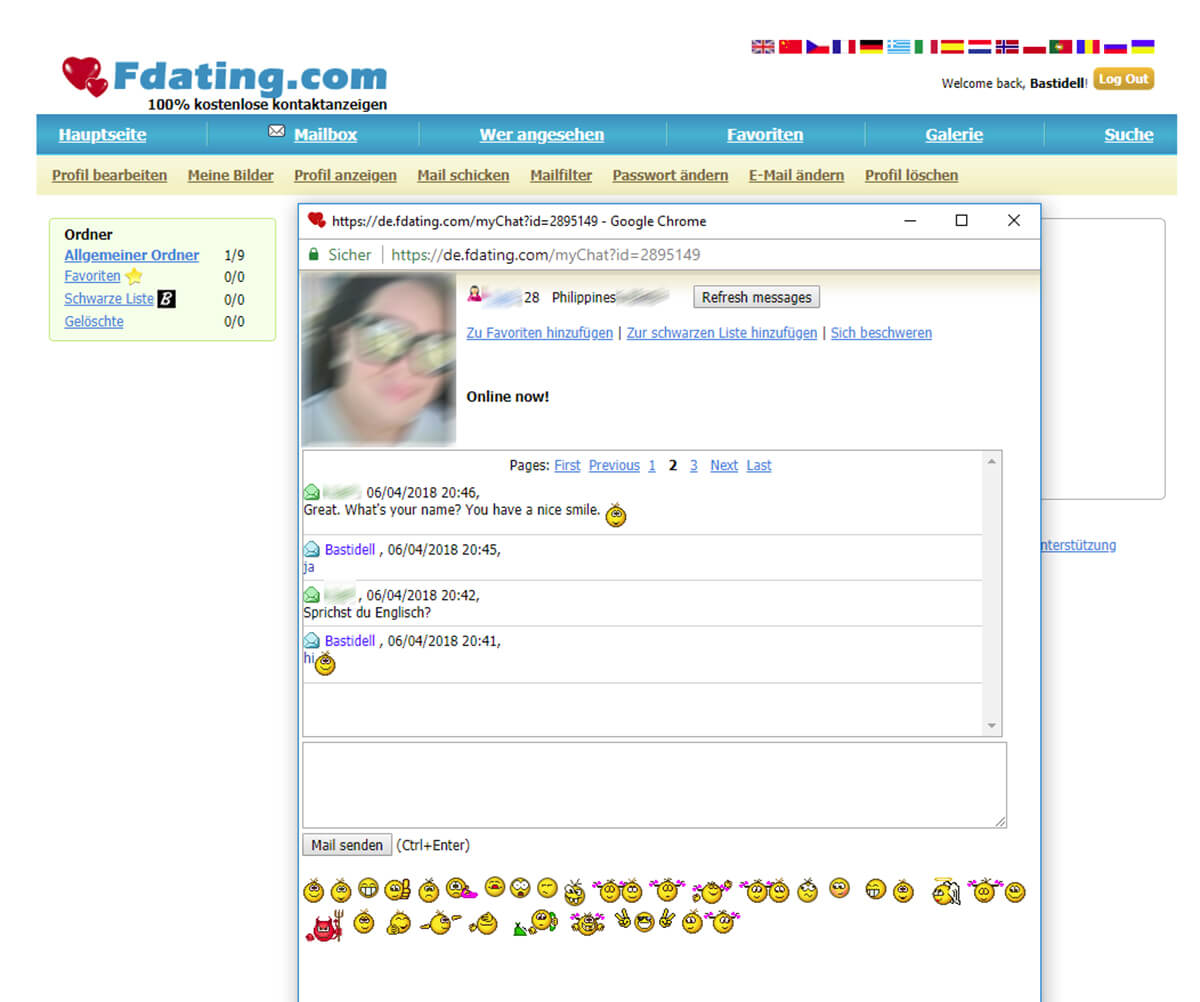The height and width of the screenshot is (1002, 1200).
Task: Open the Mailfilter settings
Action: [561, 175]
